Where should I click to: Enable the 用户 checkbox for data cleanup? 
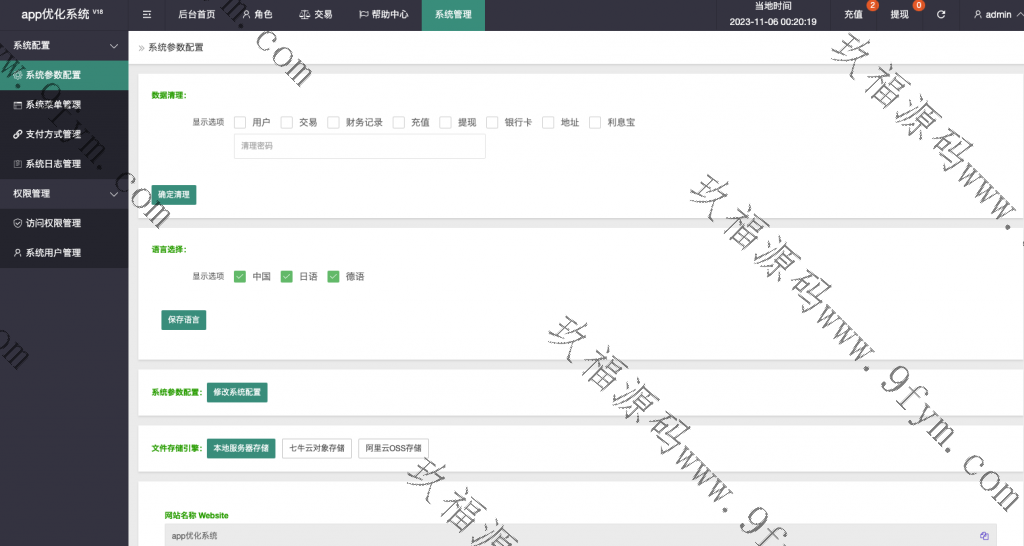240,122
